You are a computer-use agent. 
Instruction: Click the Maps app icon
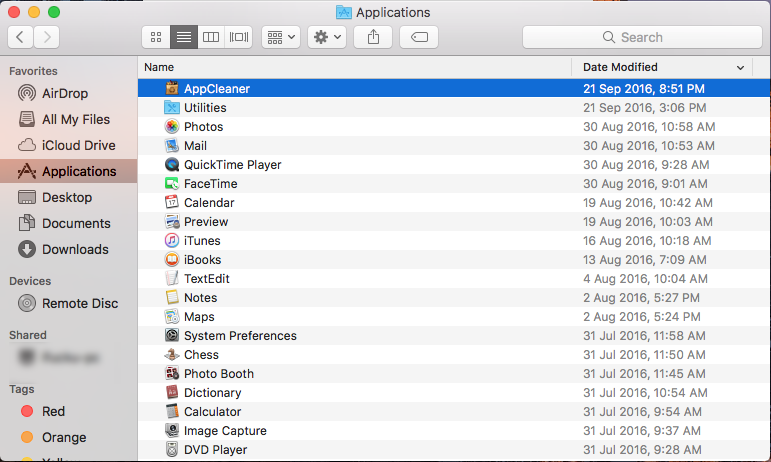[x=172, y=317]
